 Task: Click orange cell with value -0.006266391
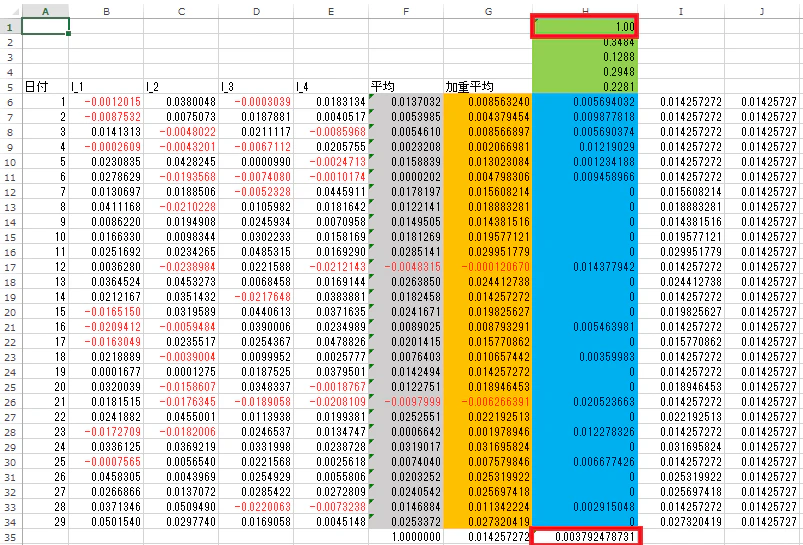[x=488, y=402]
